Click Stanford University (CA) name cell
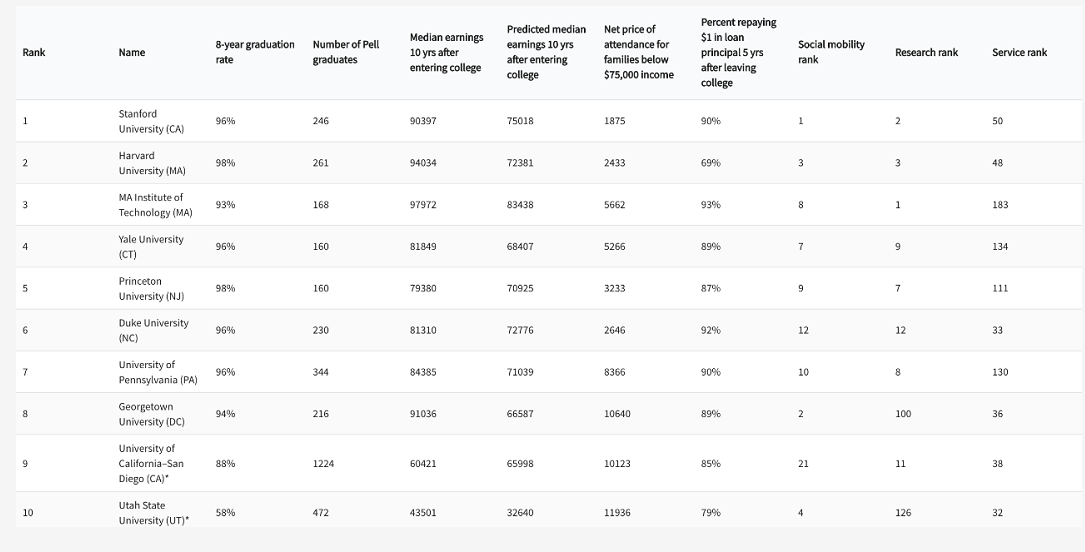1085x552 pixels. (x=151, y=121)
